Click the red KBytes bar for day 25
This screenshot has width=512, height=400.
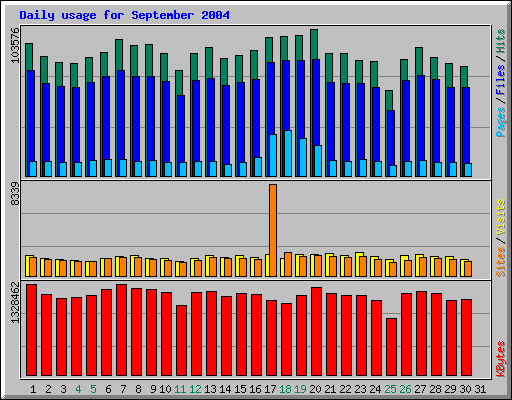pyautogui.click(x=391, y=347)
